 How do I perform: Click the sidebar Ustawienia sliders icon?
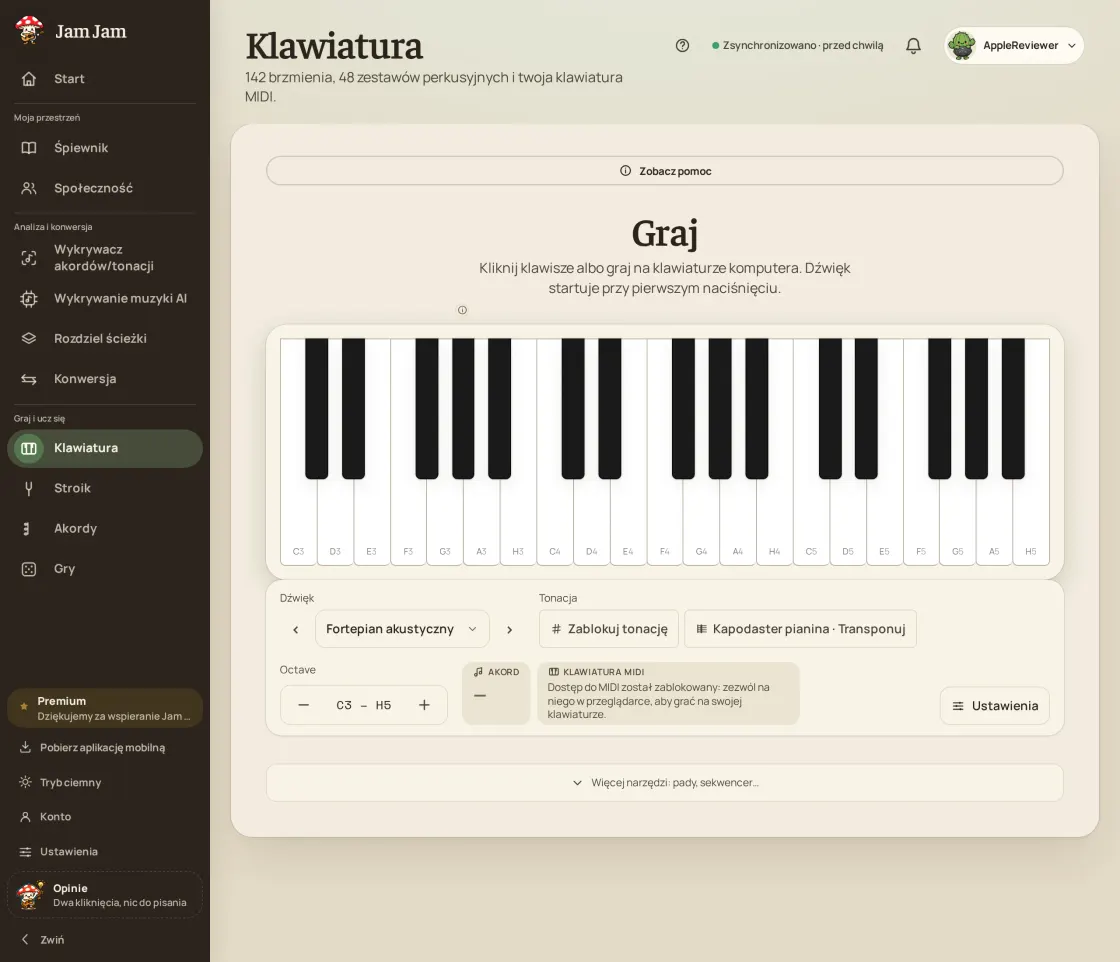pyautogui.click(x=25, y=851)
